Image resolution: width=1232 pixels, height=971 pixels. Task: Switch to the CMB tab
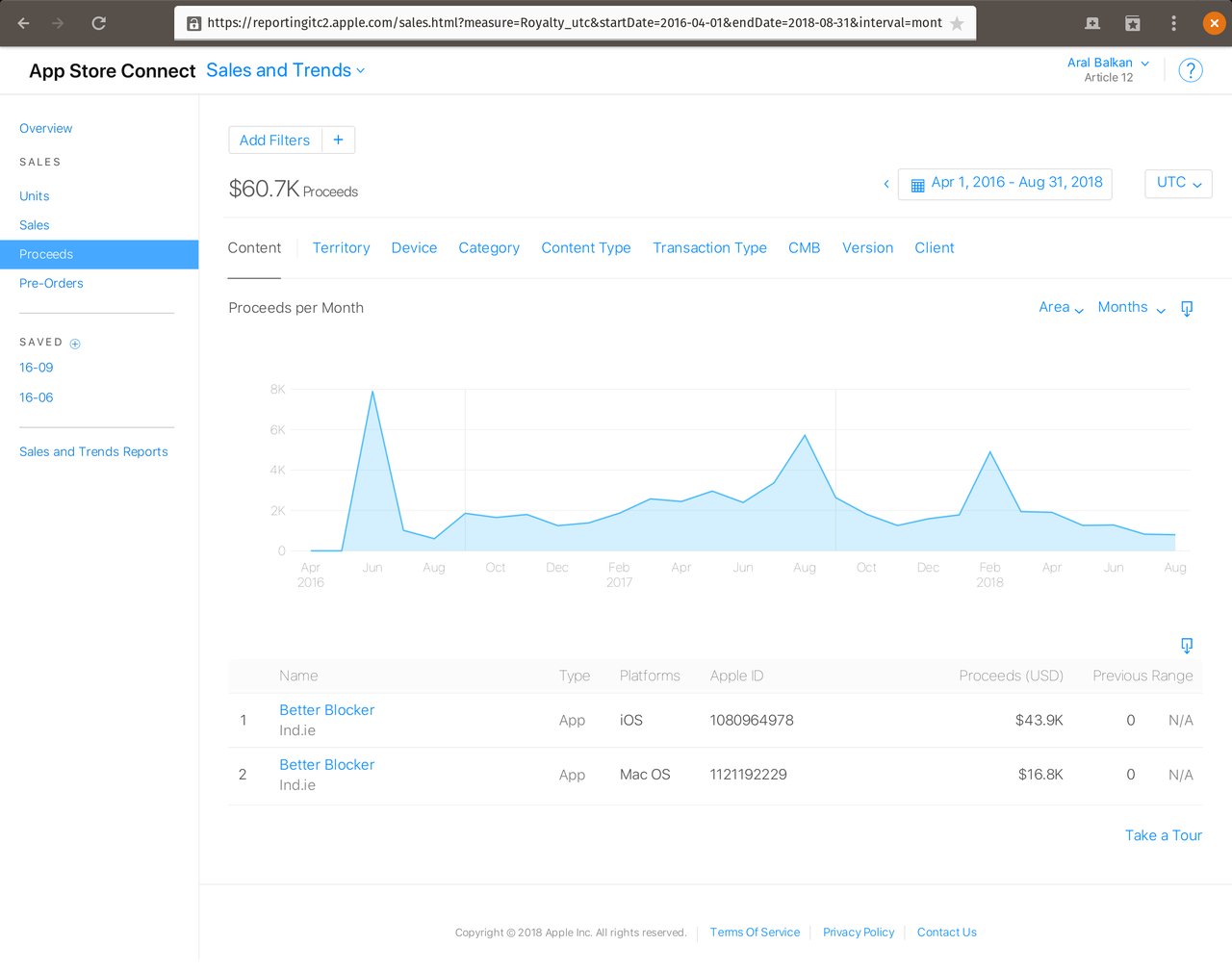805,248
